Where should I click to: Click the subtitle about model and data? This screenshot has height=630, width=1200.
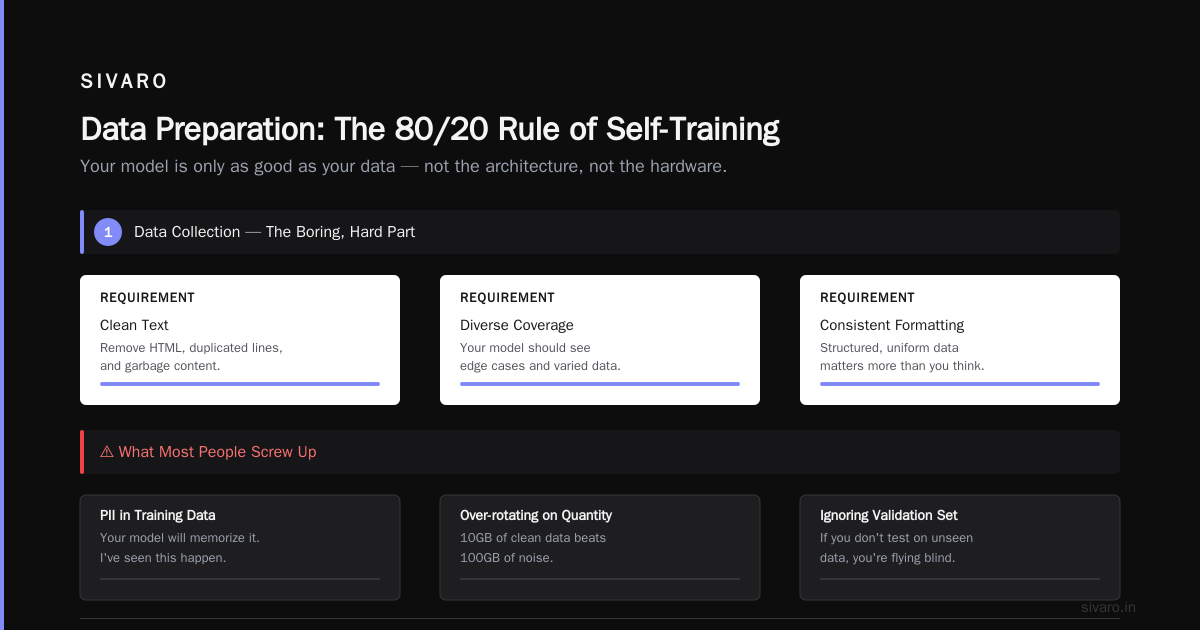[x=403, y=166]
